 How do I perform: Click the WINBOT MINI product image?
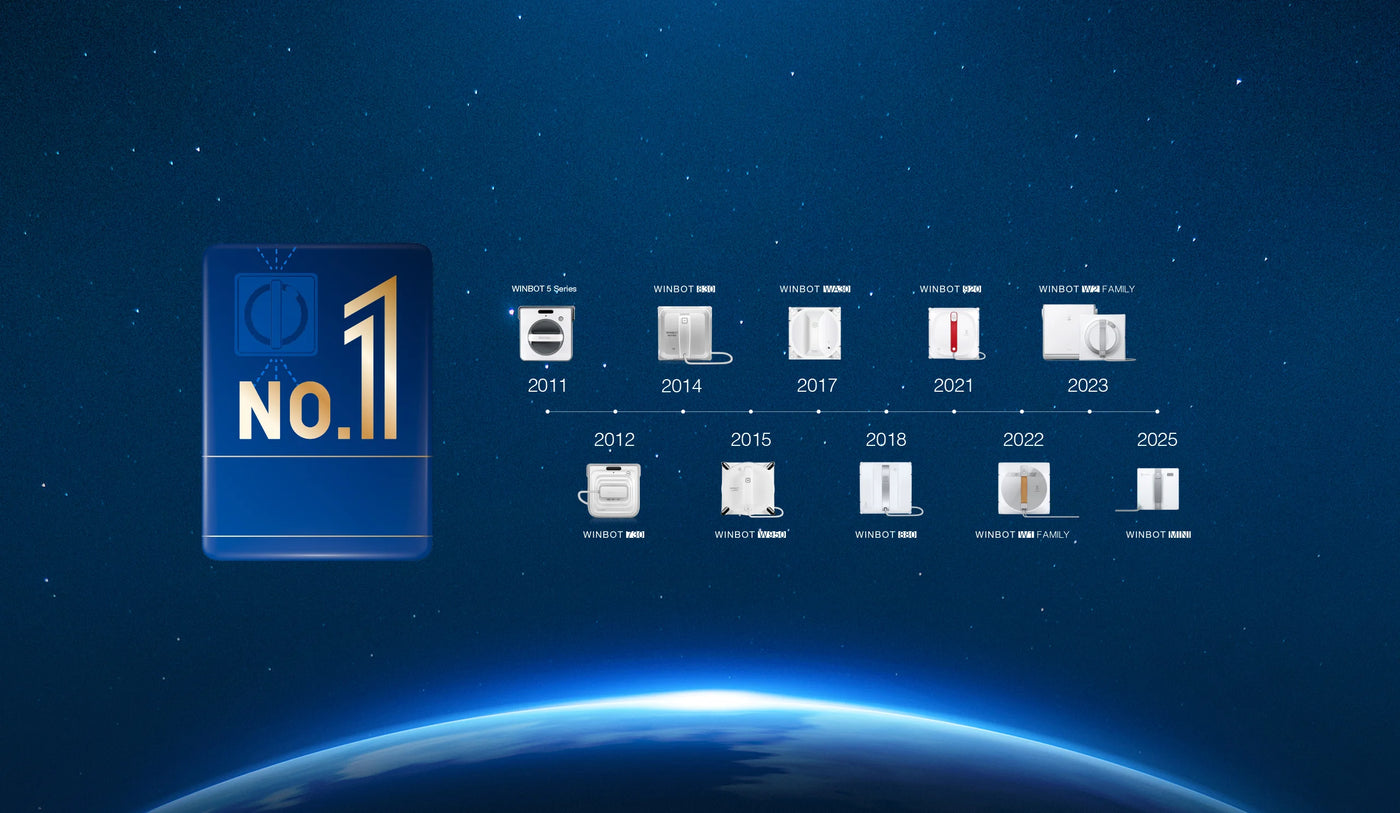1156,489
